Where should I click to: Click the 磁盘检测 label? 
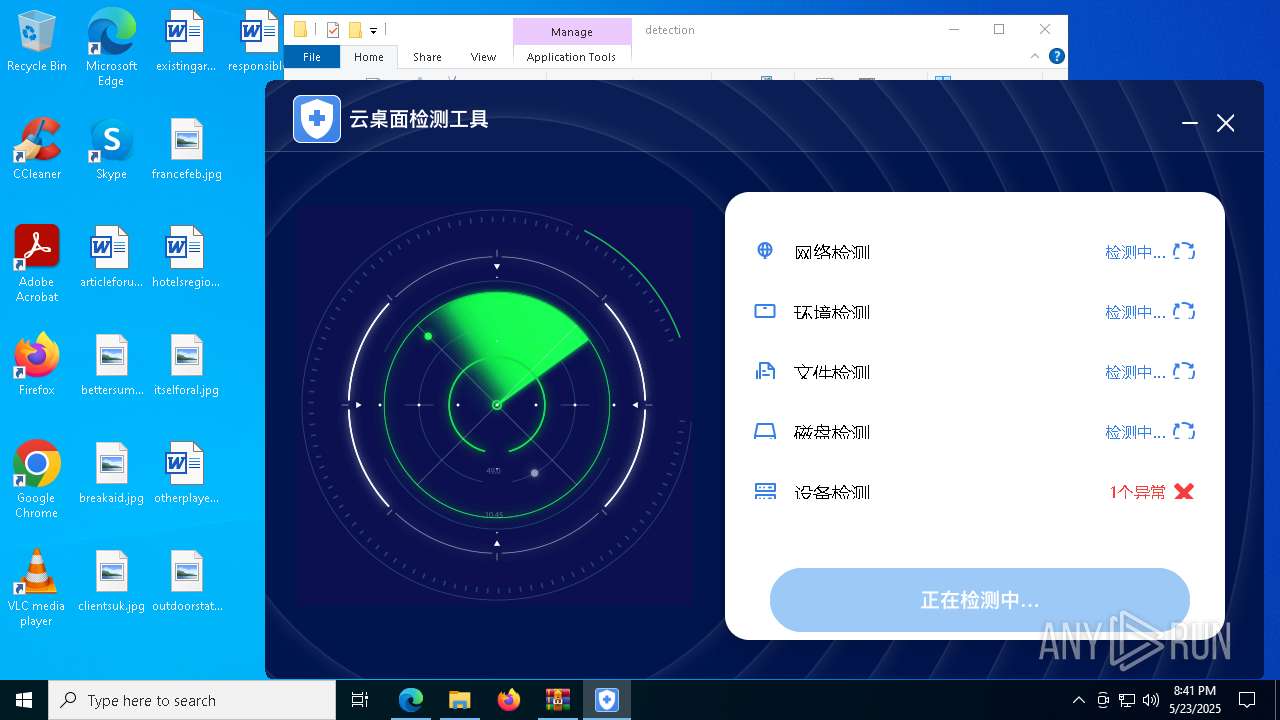[x=832, y=432]
